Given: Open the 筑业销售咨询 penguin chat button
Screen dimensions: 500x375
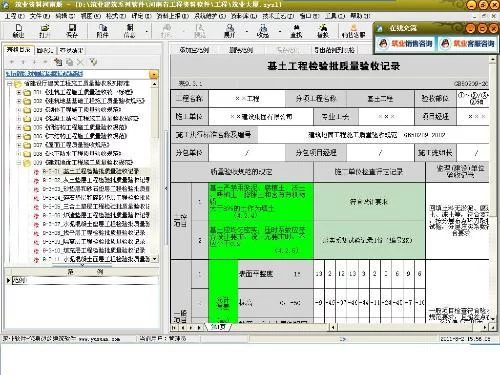Looking at the screenshot, I should tap(405, 44).
